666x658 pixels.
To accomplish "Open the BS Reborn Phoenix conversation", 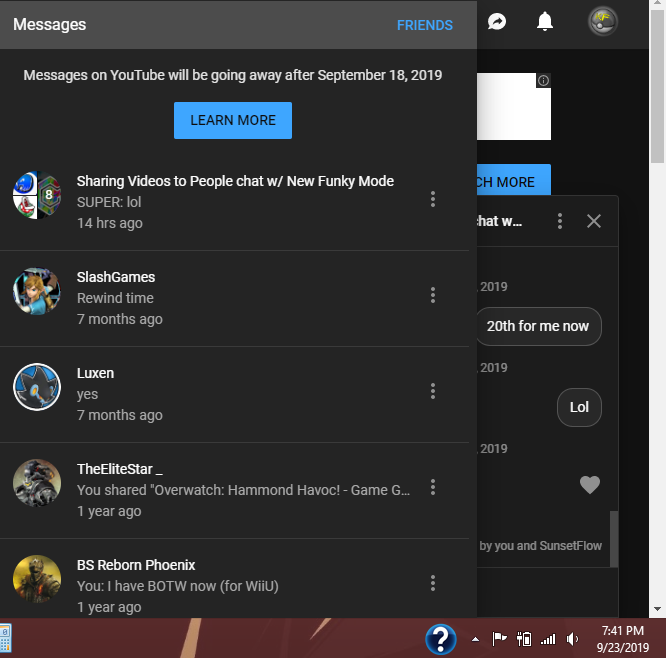I will 234,579.
